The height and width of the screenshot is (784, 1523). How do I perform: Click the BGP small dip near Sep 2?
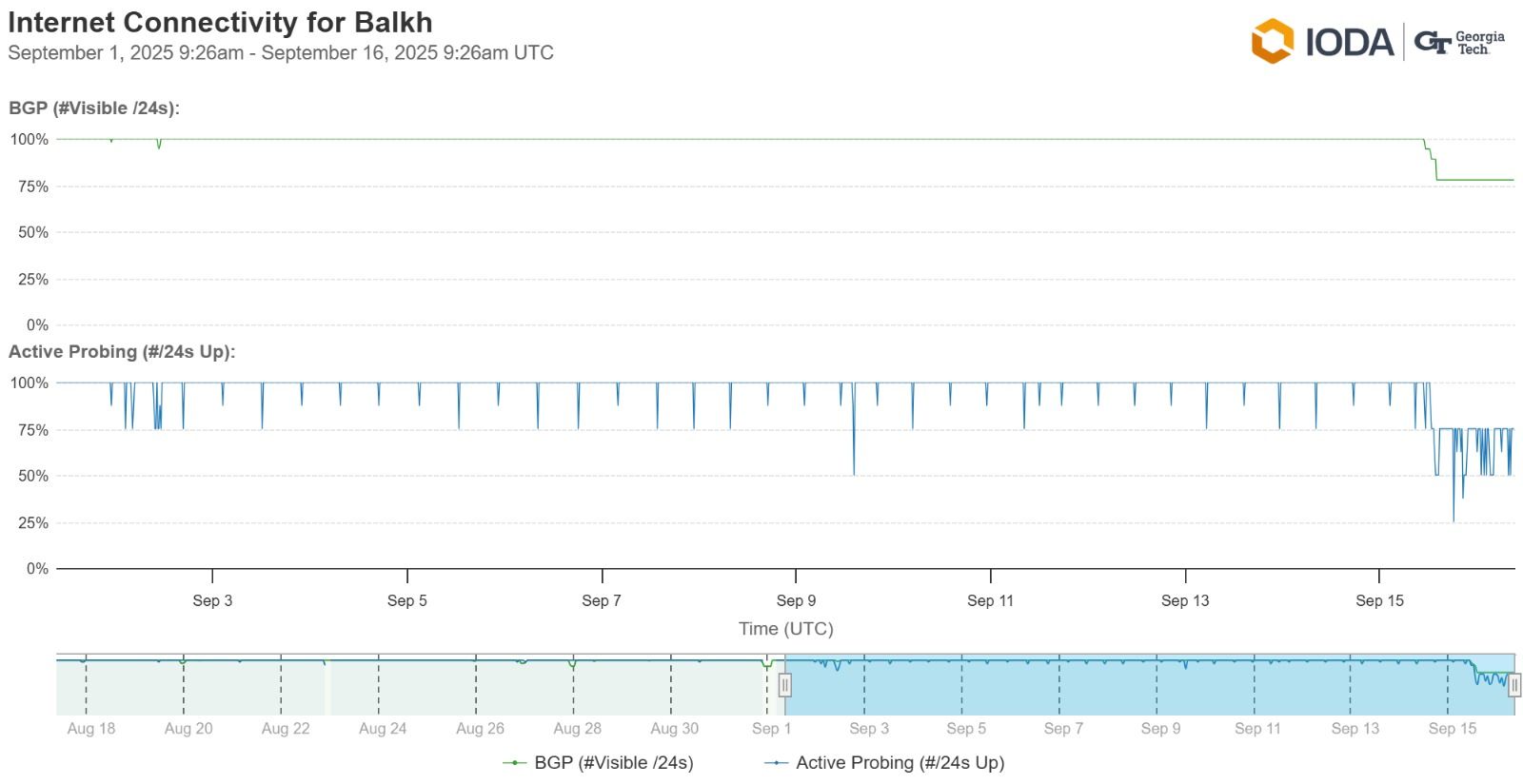[x=159, y=147]
